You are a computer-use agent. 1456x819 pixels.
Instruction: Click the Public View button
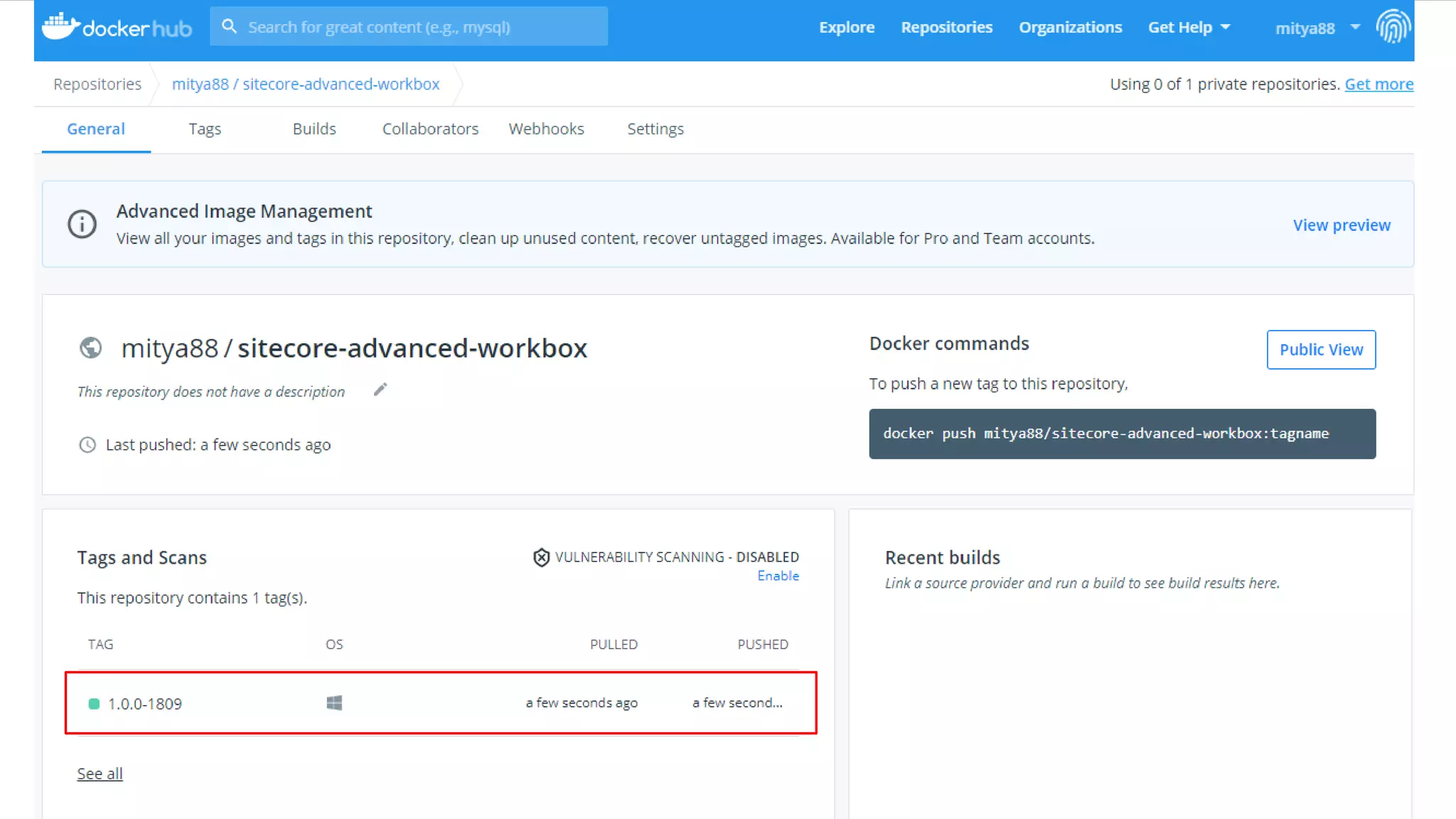tap(1321, 350)
